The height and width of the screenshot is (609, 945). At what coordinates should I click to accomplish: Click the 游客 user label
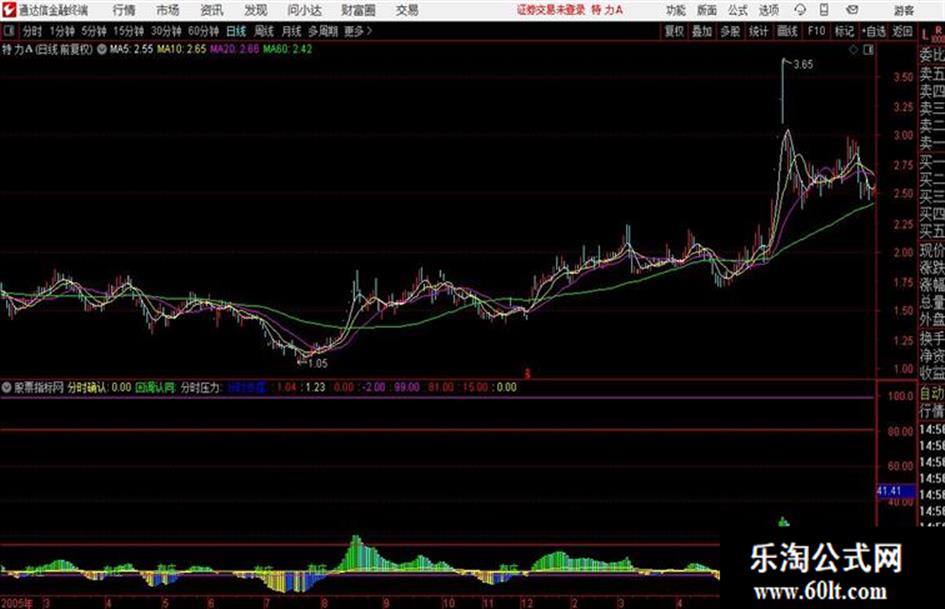(x=903, y=10)
